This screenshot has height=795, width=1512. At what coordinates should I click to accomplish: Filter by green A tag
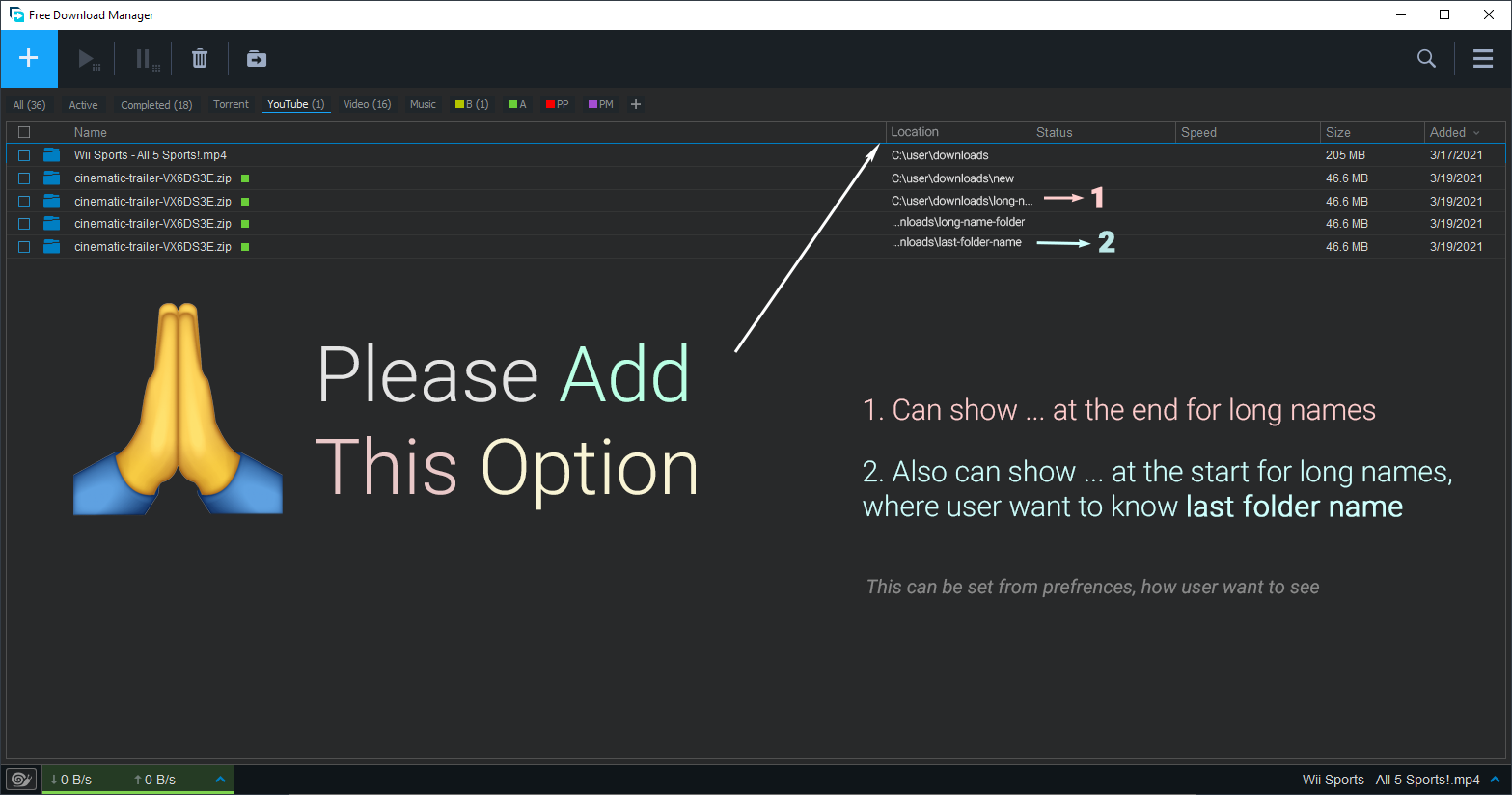click(x=517, y=104)
